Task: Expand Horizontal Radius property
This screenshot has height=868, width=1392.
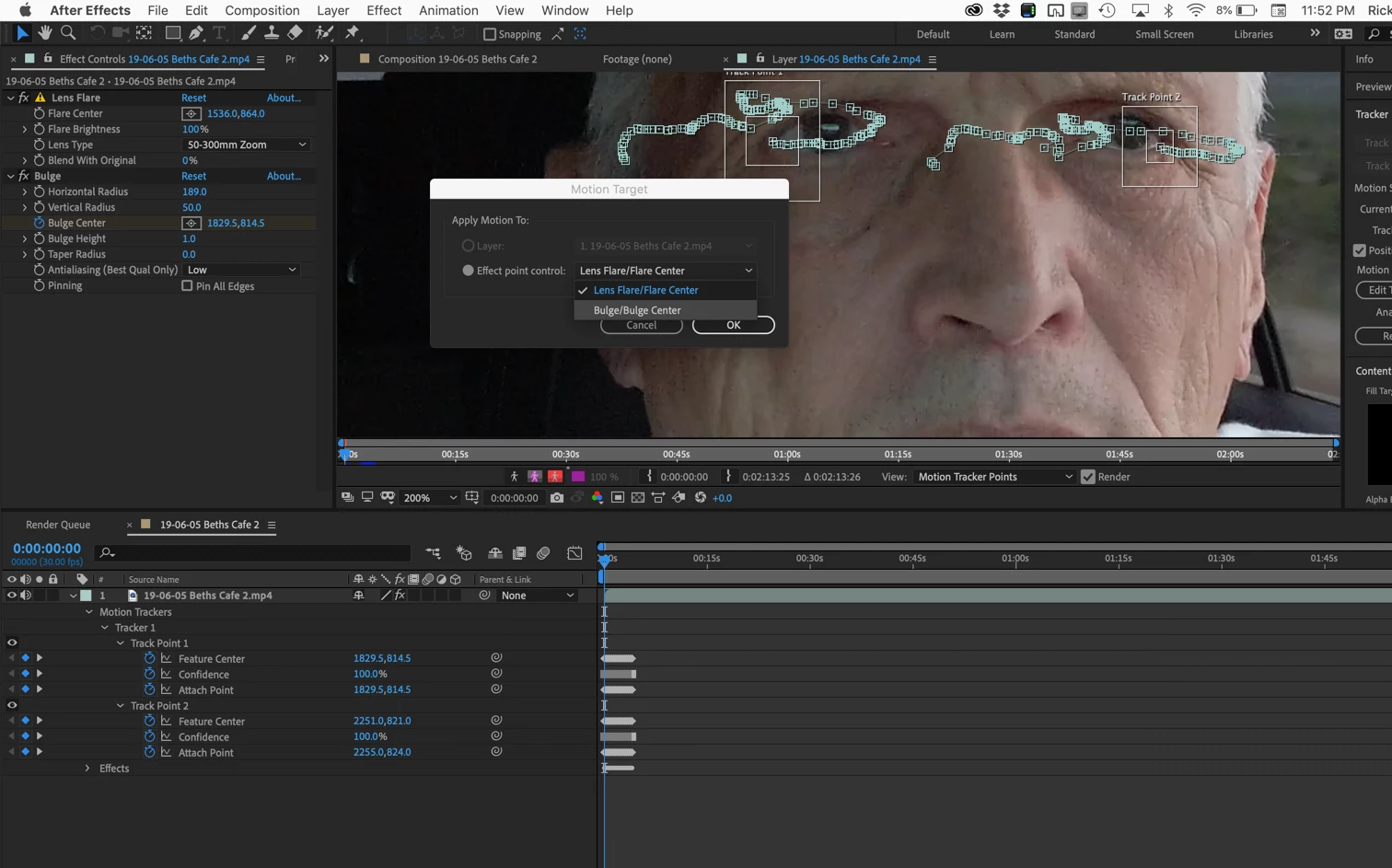Action: point(25,191)
